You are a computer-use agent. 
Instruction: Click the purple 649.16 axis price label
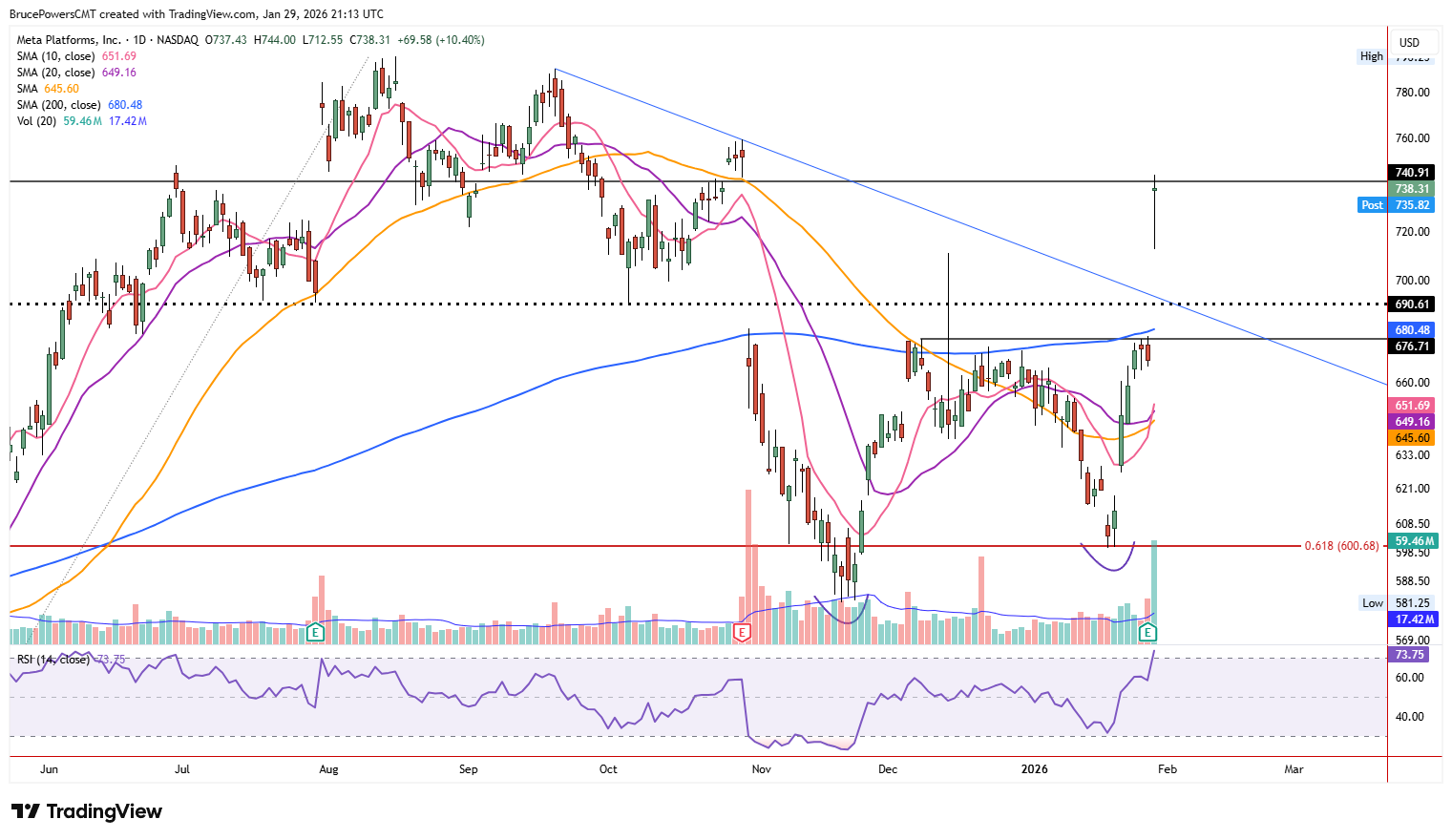coord(1412,422)
